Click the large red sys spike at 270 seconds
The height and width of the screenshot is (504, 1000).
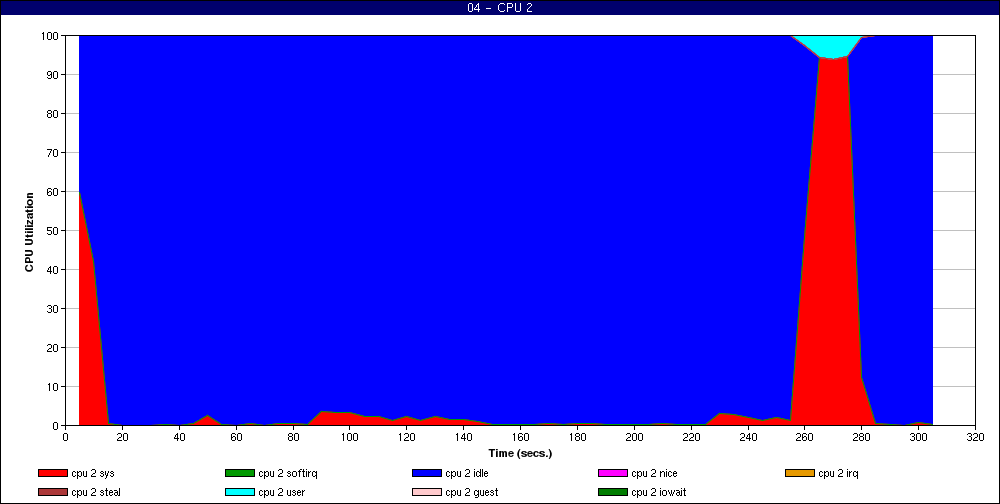coord(832,242)
